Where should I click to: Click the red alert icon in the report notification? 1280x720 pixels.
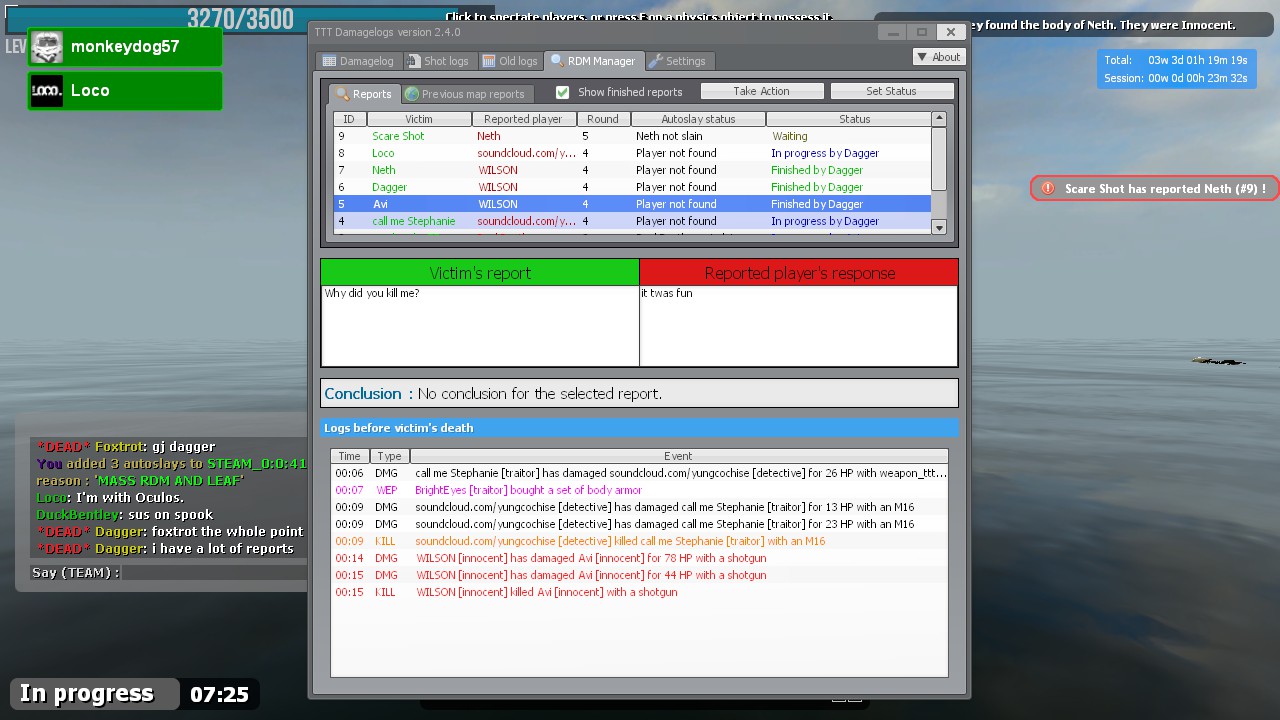[1048, 188]
